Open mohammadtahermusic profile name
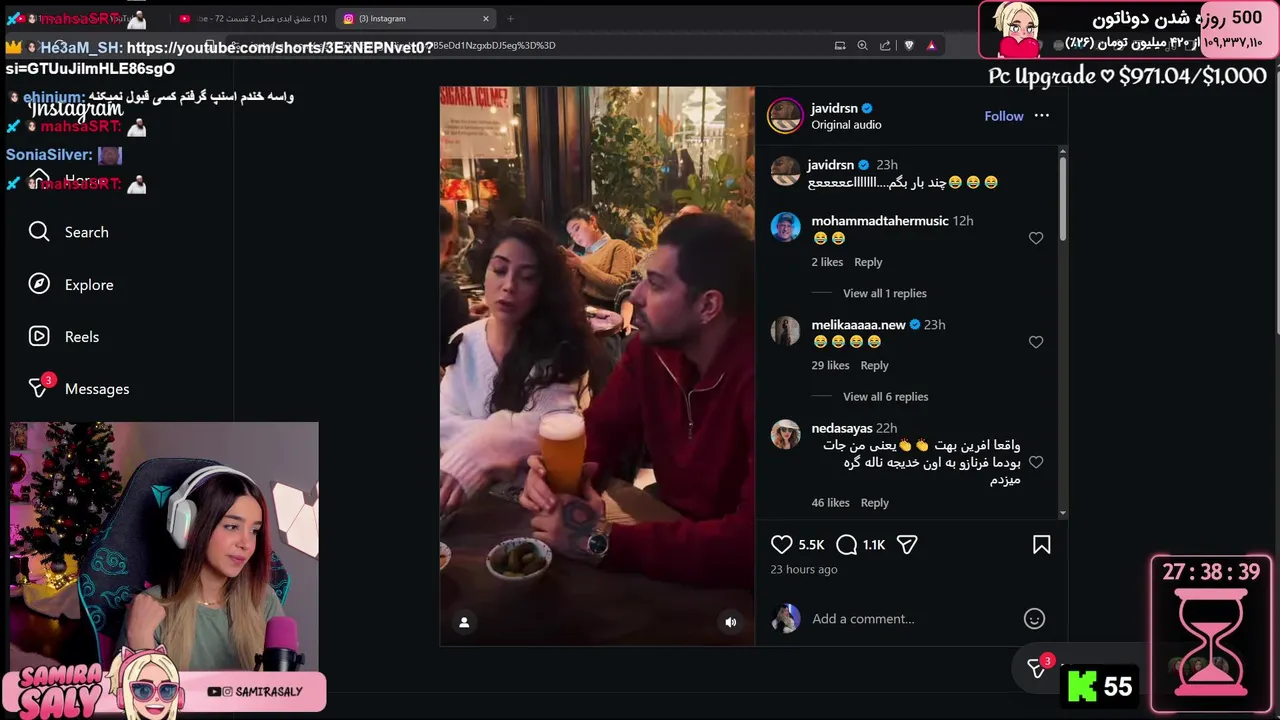This screenshot has height=720, width=1280. pyautogui.click(x=880, y=221)
